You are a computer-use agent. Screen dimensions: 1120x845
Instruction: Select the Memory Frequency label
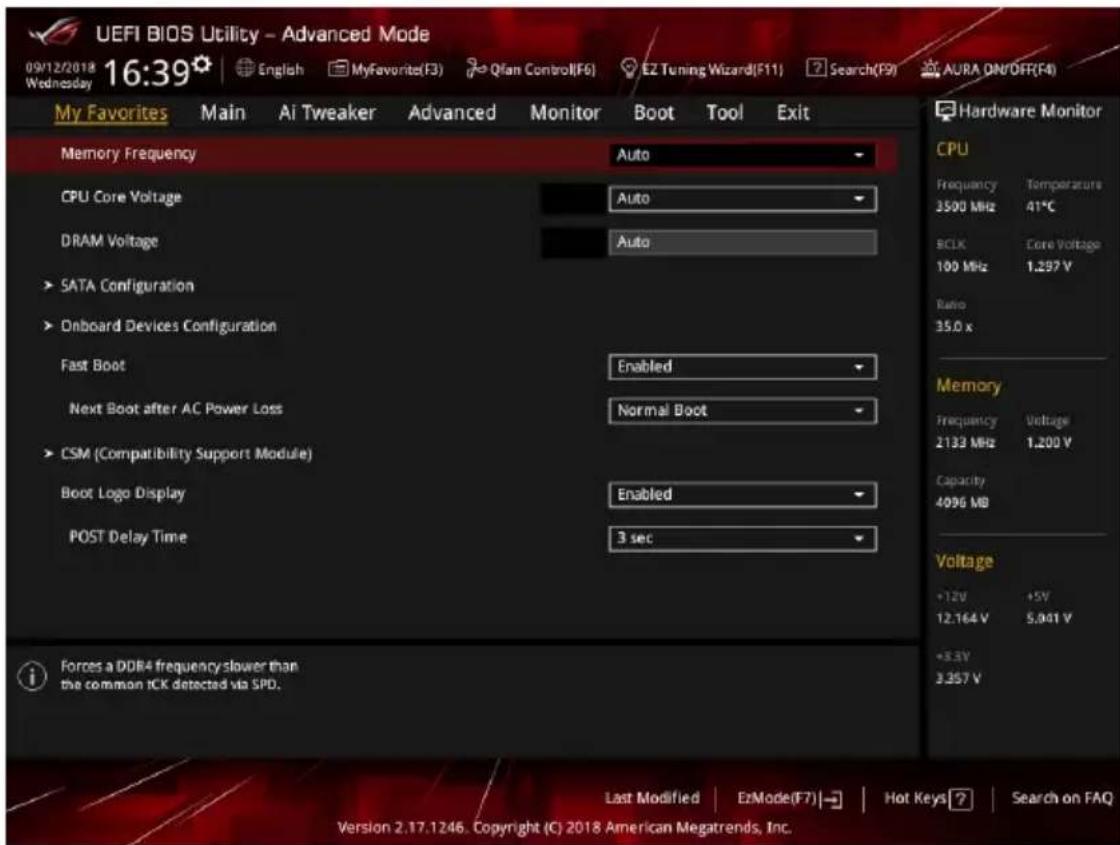coord(128,154)
